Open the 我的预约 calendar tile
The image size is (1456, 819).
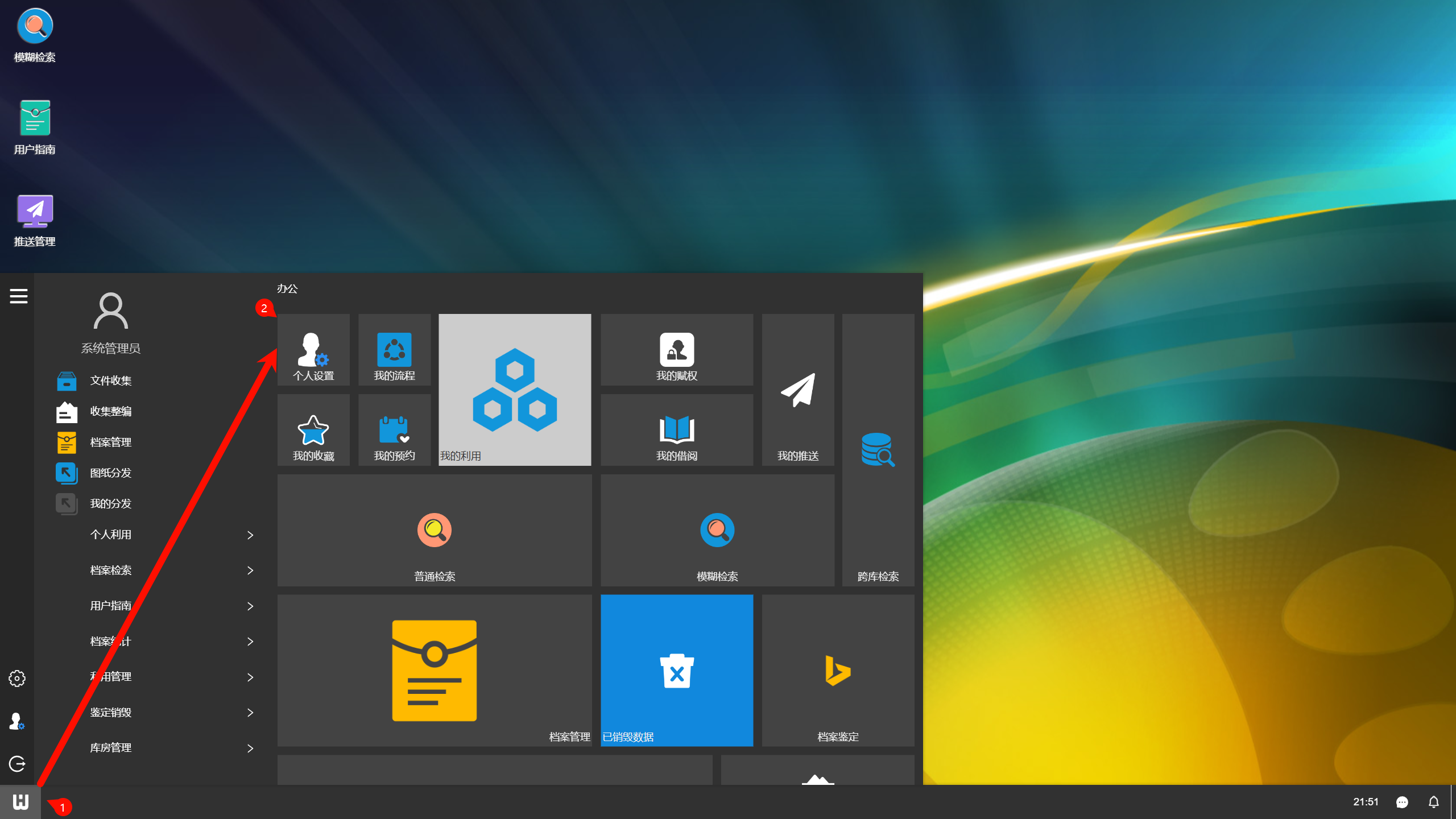(394, 431)
